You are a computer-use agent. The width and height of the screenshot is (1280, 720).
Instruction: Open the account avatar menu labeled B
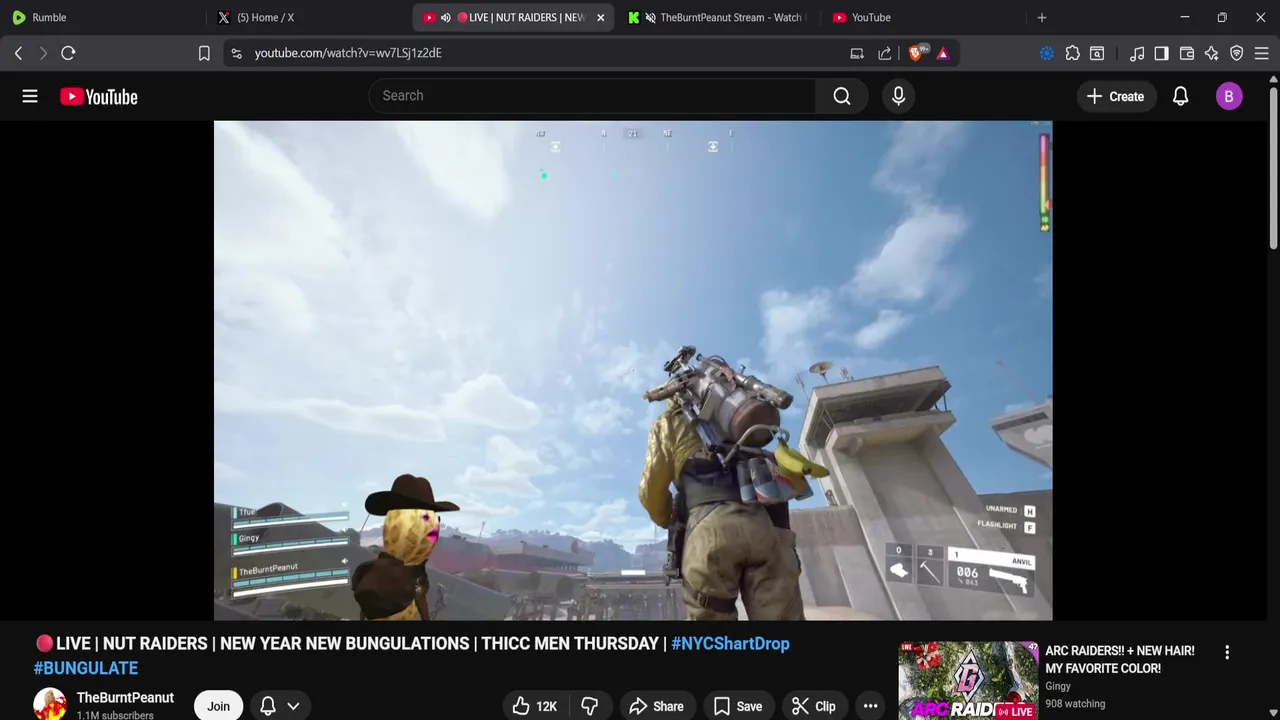(x=1229, y=96)
